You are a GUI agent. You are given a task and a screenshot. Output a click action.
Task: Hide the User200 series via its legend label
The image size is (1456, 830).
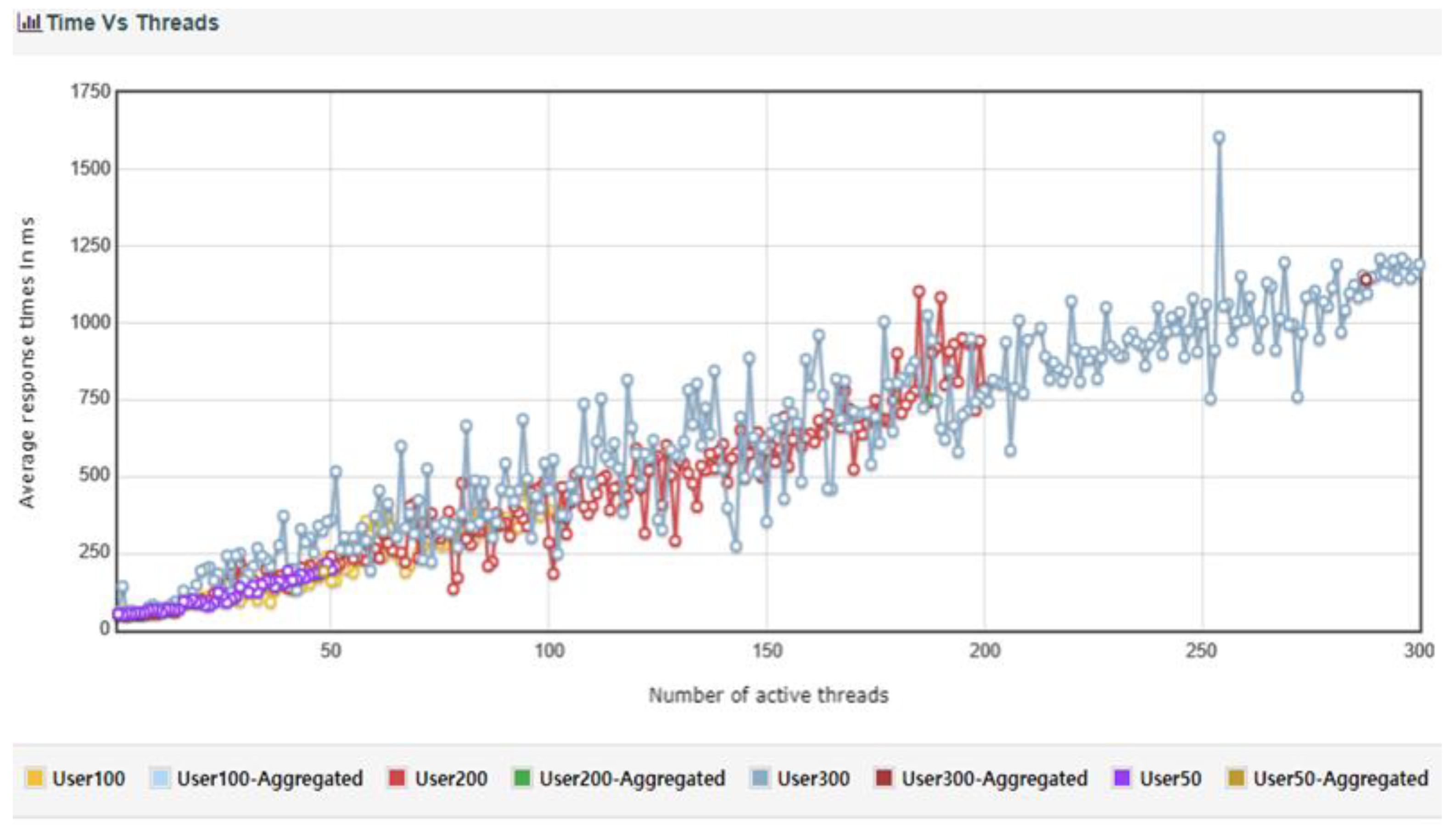[x=451, y=779]
